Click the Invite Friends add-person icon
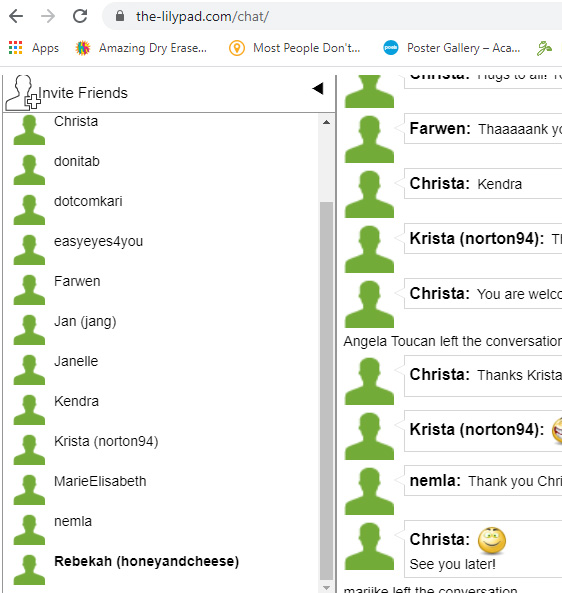The image size is (562, 593). 22,93
